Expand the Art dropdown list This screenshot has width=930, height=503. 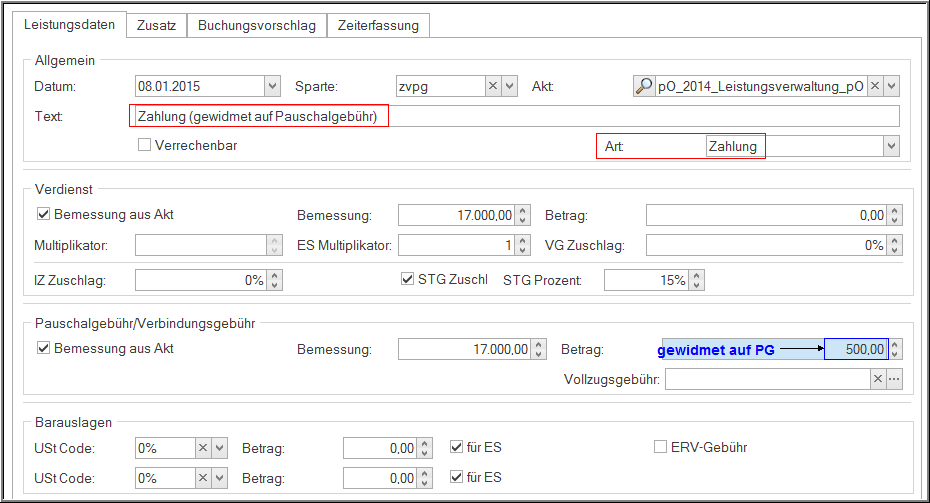(890, 147)
